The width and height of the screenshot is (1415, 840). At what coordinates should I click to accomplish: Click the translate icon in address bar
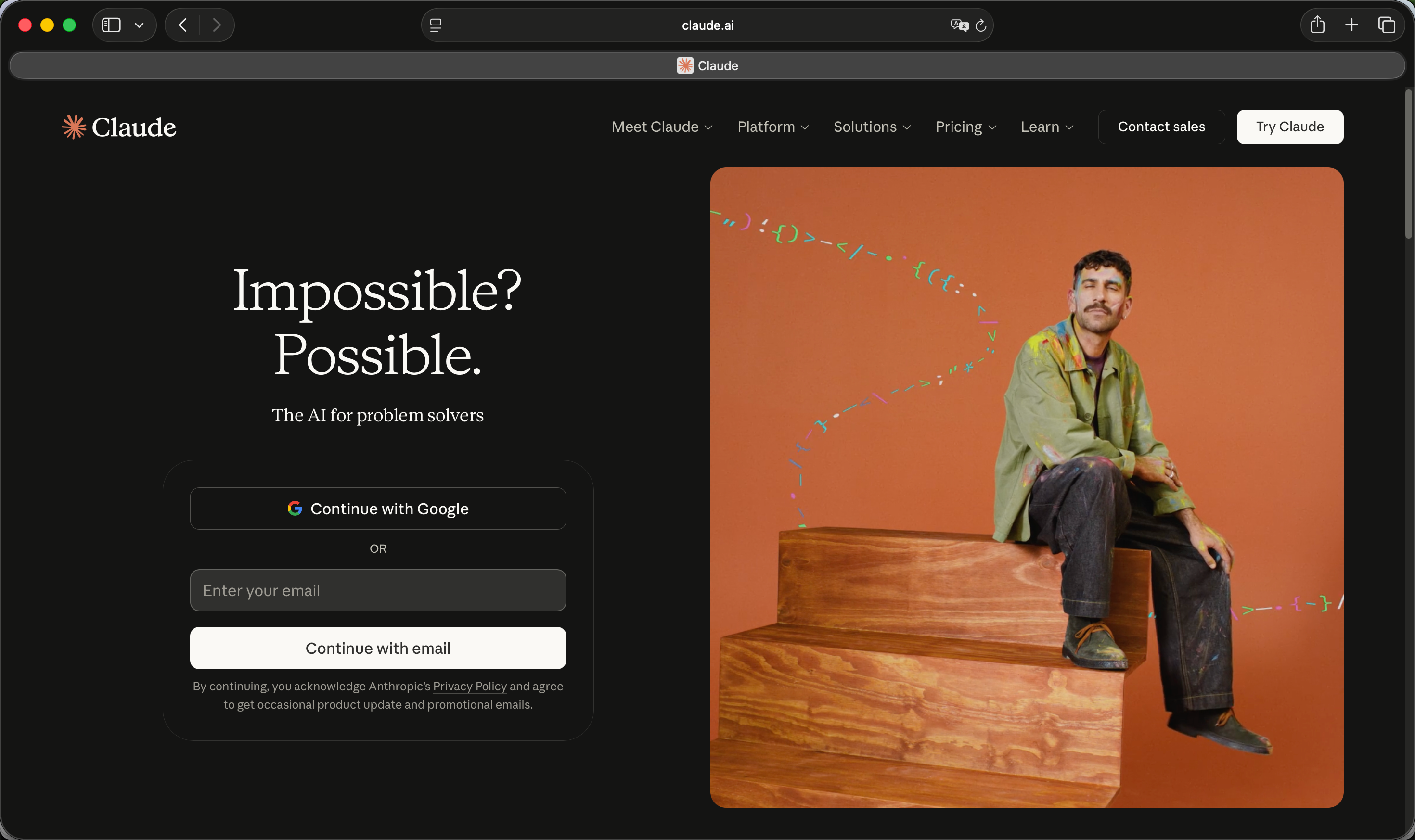click(959, 25)
